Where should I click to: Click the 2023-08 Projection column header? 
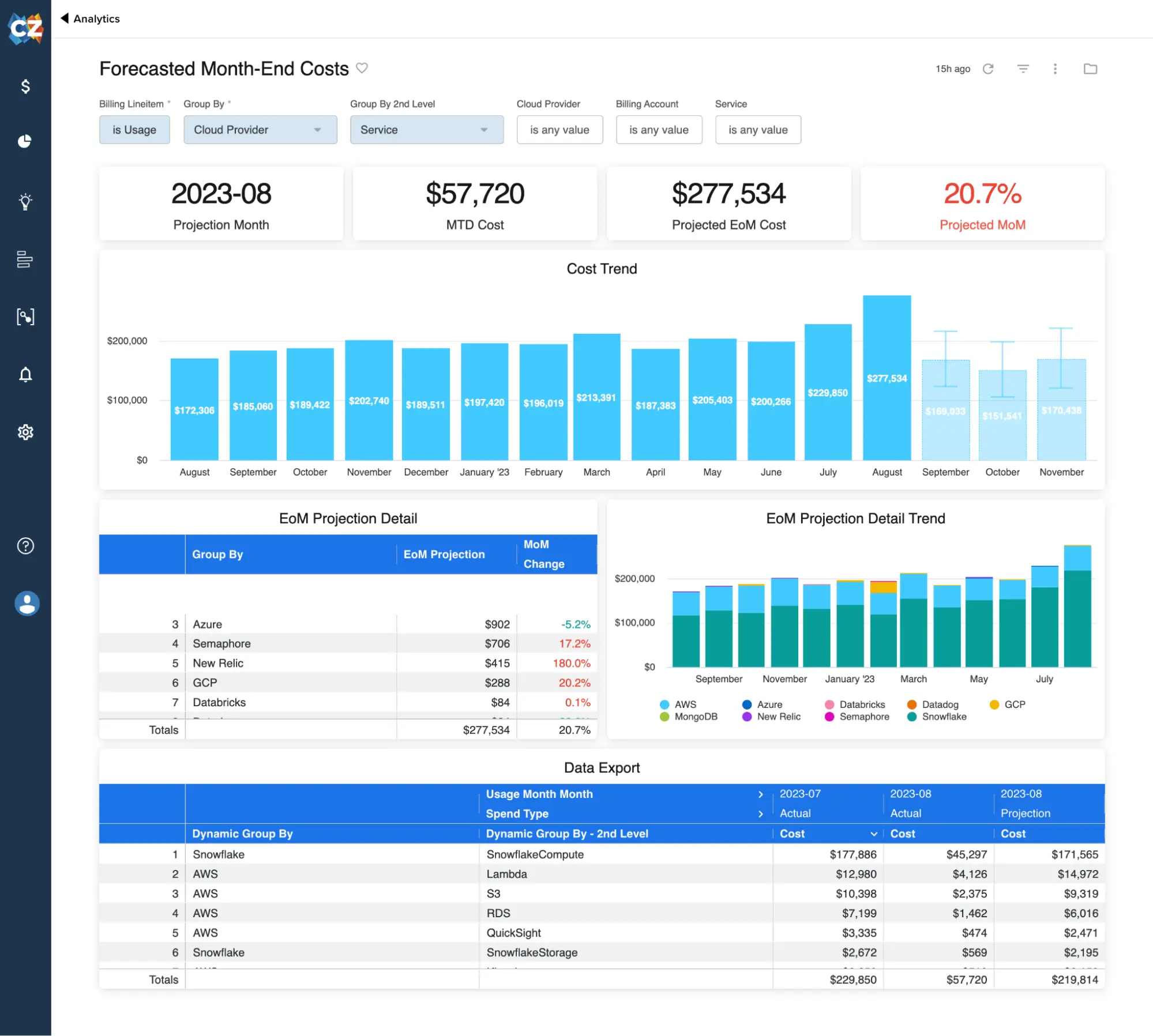(x=1049, y=804)
